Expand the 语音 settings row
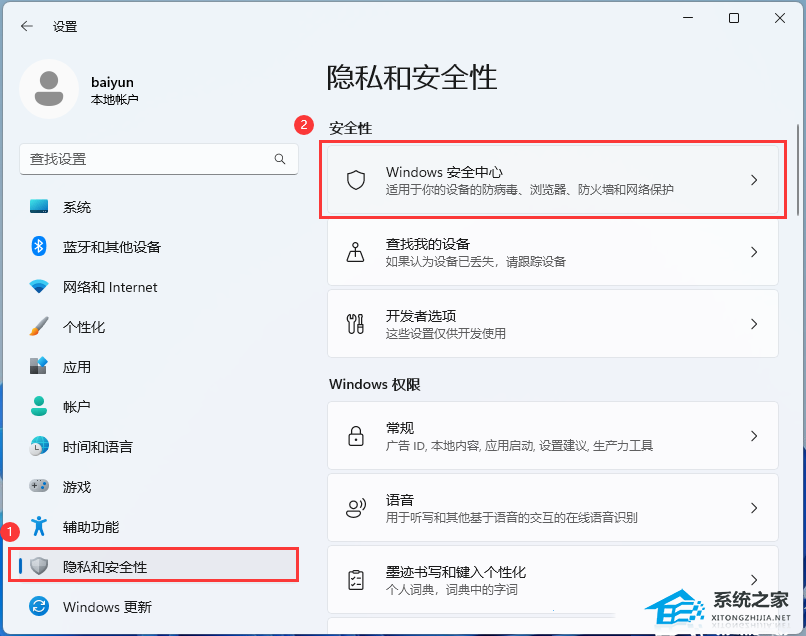Viewport: 806px width, 636px height. tap(553, 507)
